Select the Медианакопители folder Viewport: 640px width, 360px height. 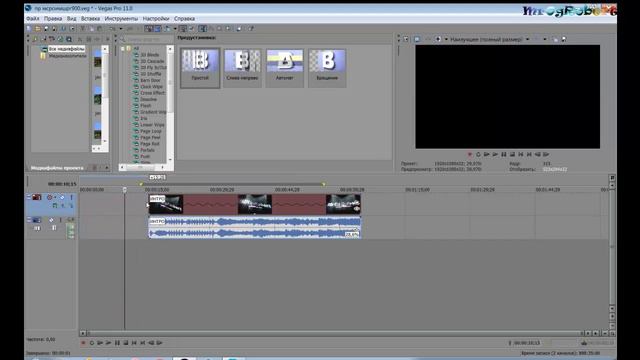(x=67, y=56)
